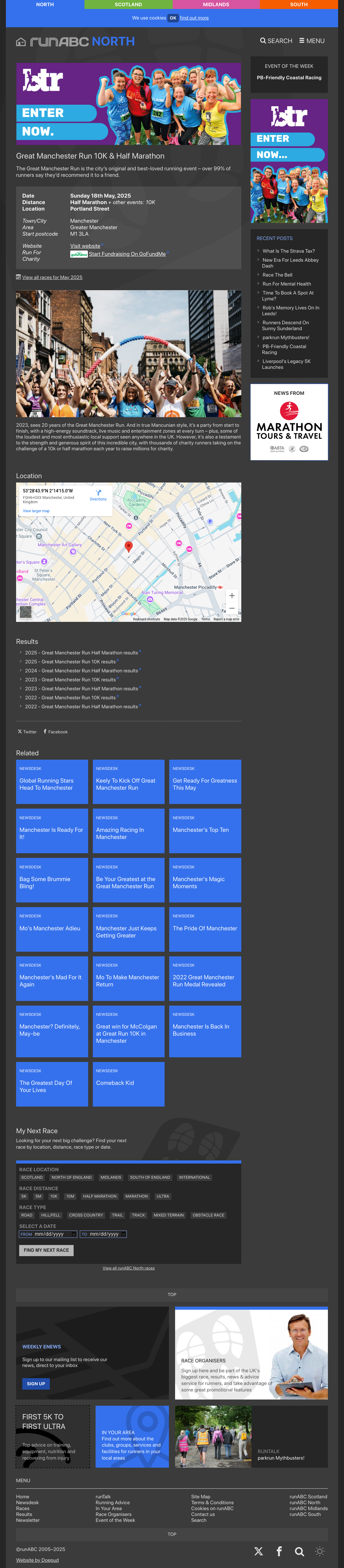Screen dimensions: 344x1568
Task: Open Manchester's Top Ten related article
Action: pos(205,831)
